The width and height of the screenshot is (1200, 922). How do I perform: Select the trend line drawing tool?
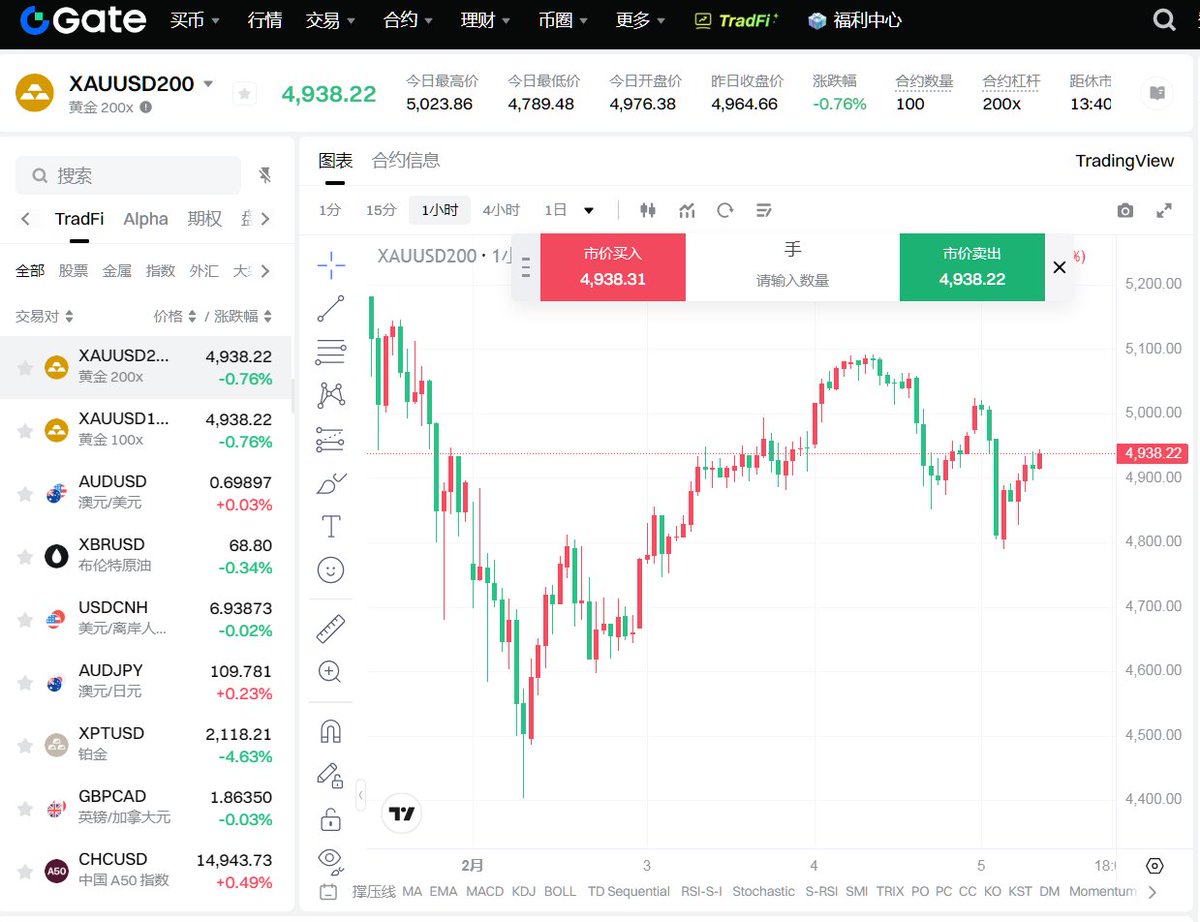click(x=331, y=308)
